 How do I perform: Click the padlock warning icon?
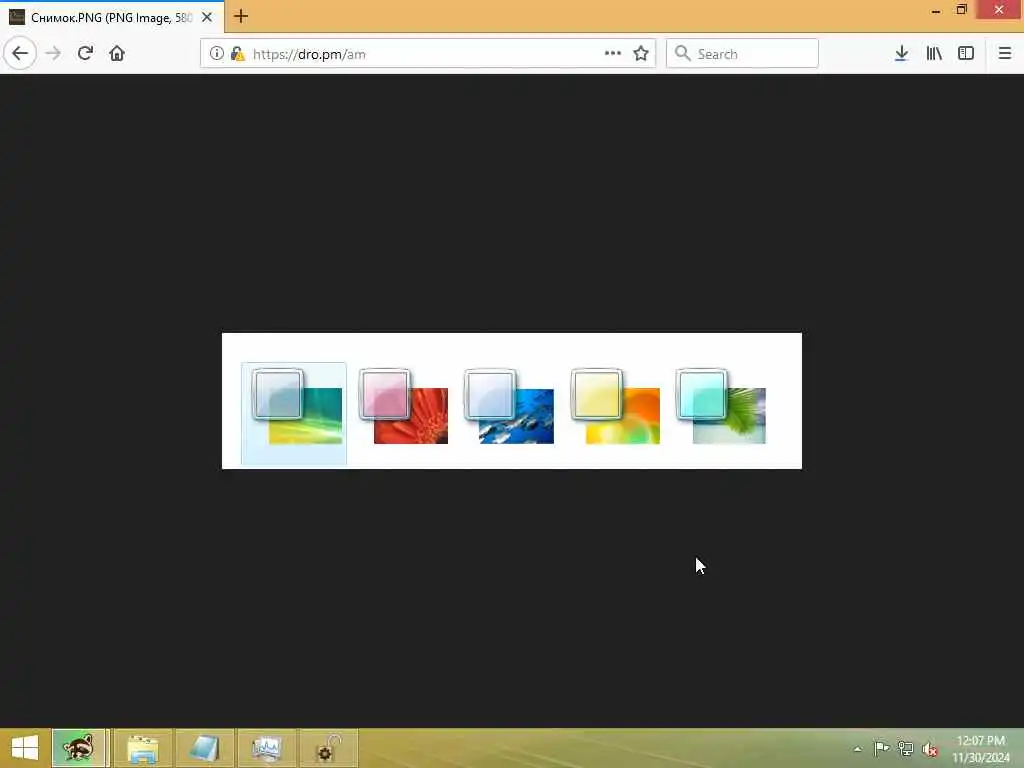tap(237, 54)
